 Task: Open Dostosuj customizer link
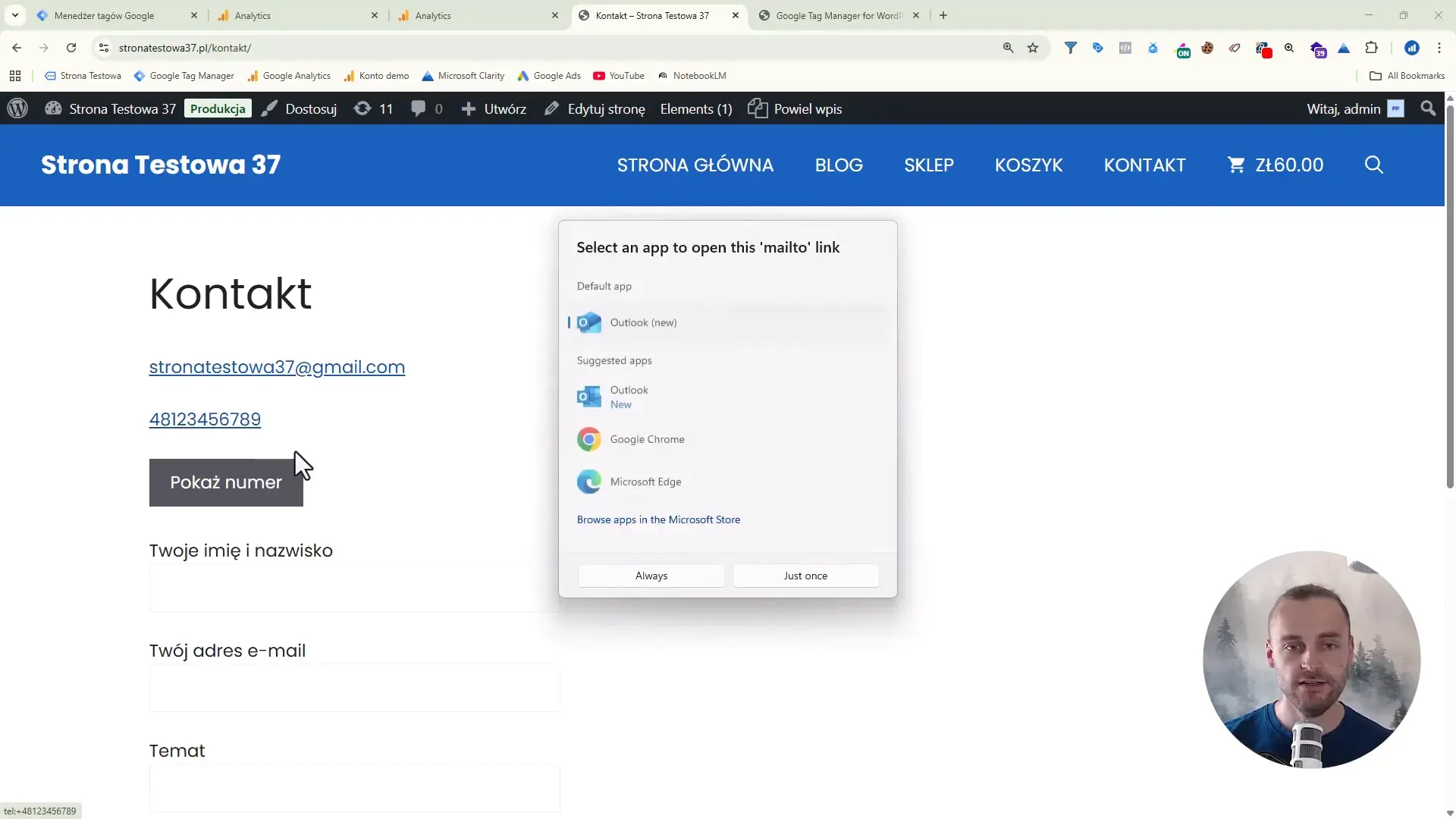(x=299, y=108)
